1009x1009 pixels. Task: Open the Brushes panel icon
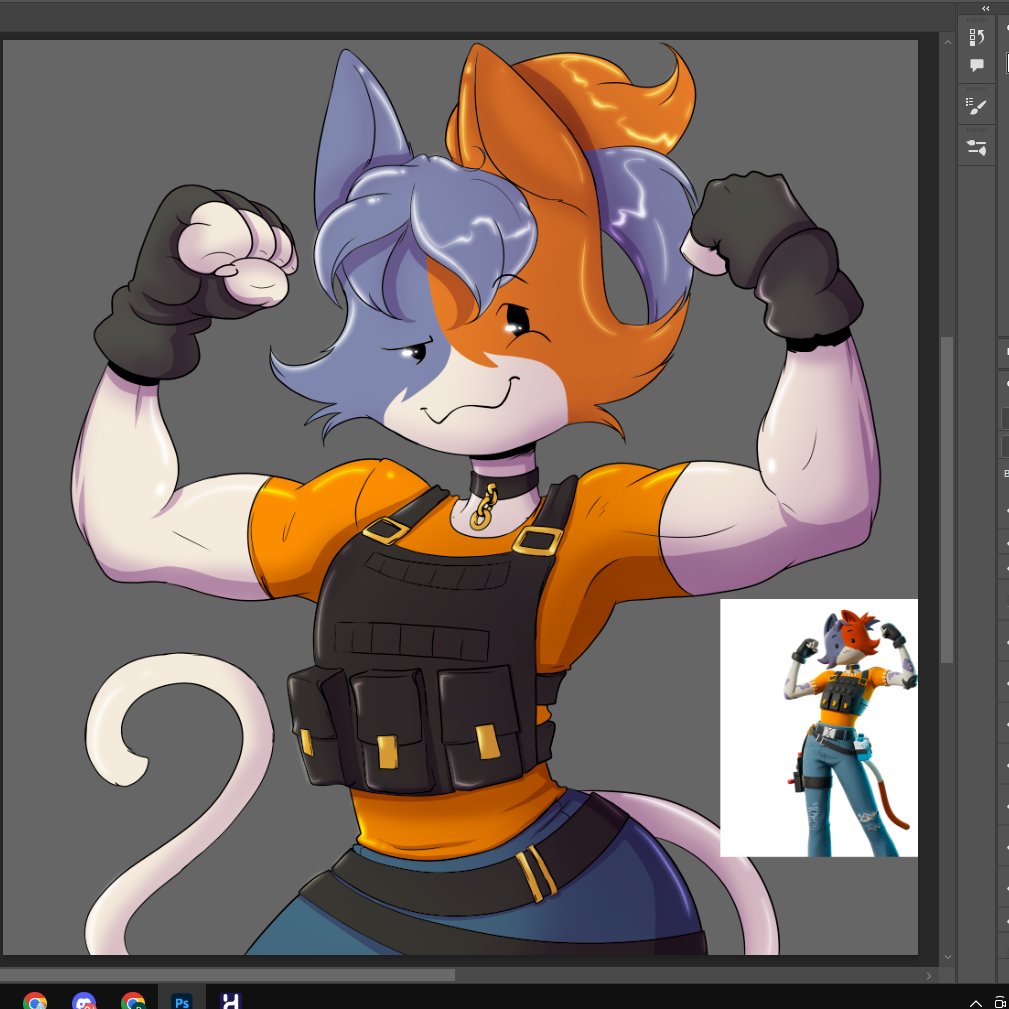point(976,147)
